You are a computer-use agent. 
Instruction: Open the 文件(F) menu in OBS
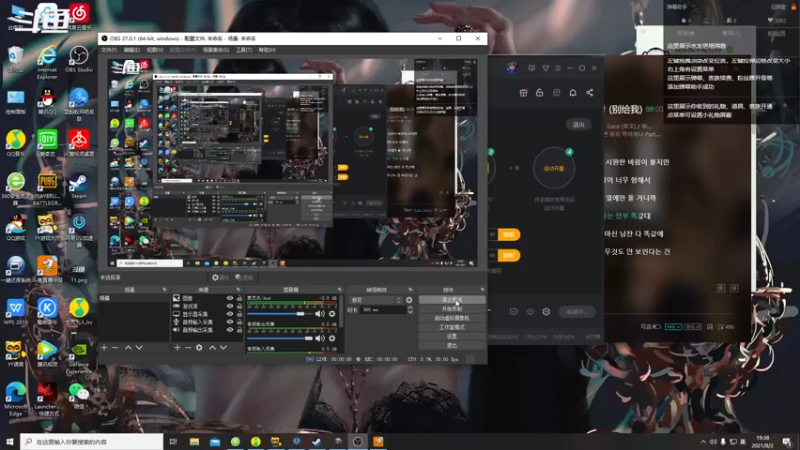[109, 50]
